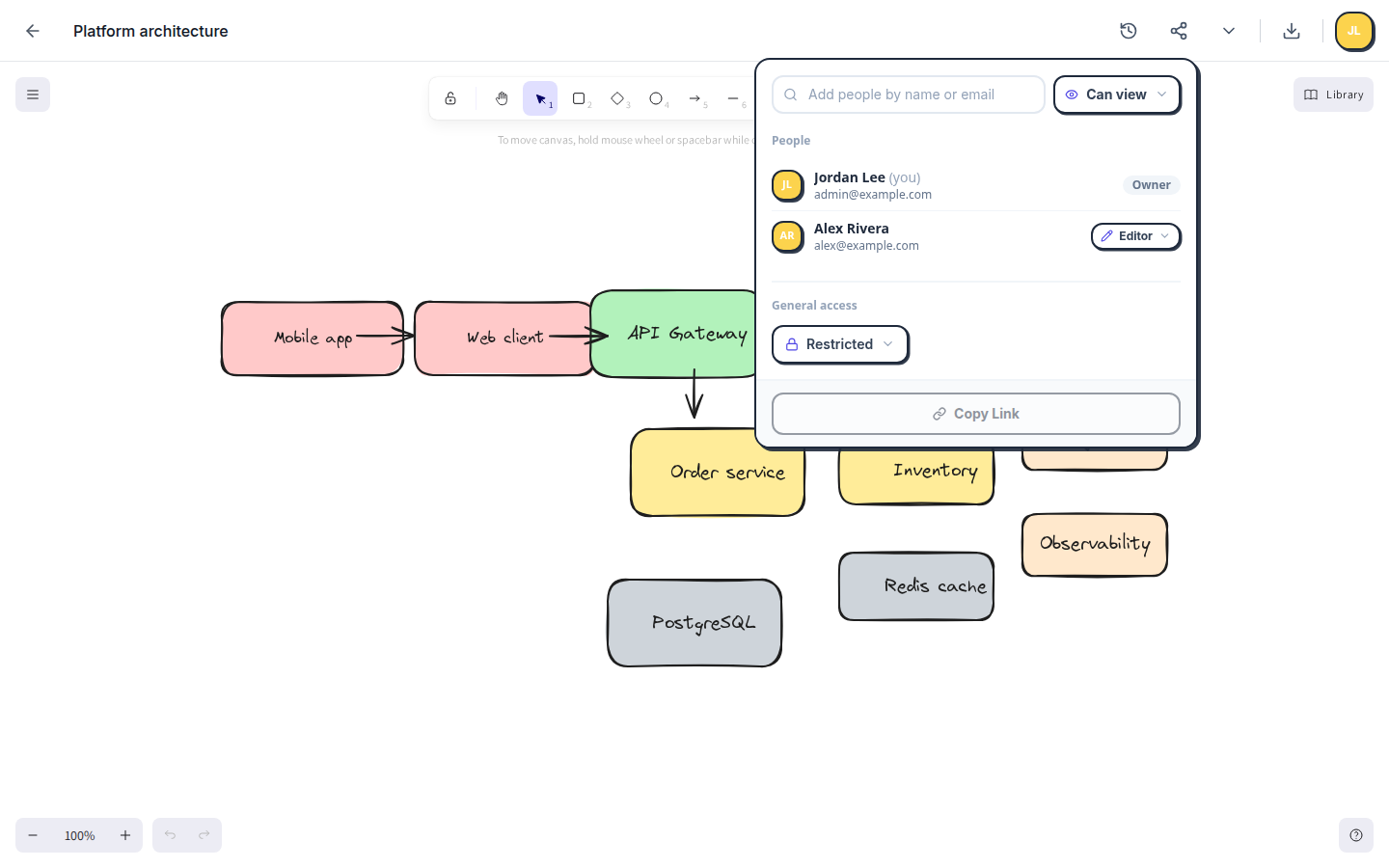This screenshot has width=1389, height=868.
Task: Select the Diamond shape tool
Action: (617, 98)
